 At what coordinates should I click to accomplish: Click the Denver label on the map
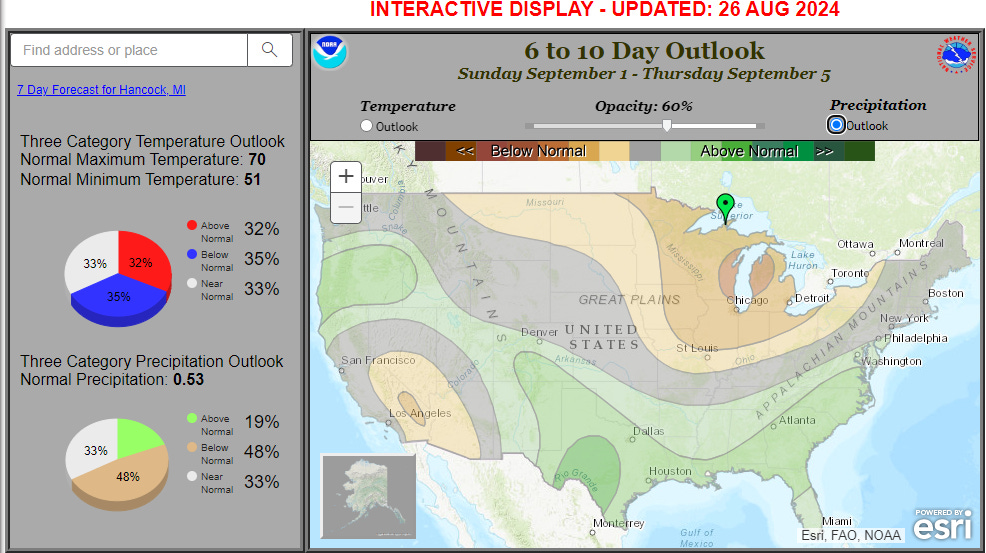540,332
